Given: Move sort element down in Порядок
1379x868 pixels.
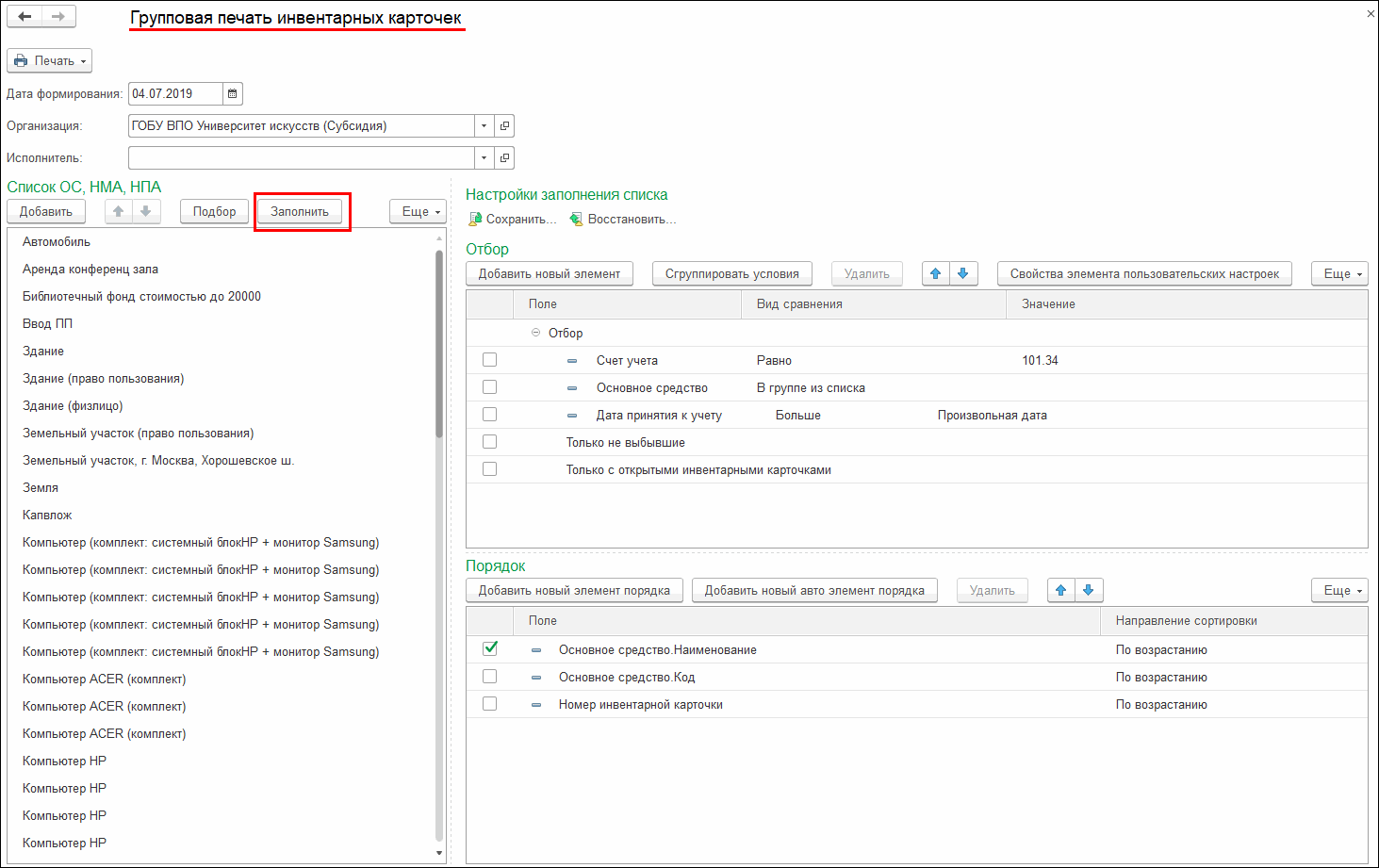Looking at the screenshot, I should [1089, 590].
